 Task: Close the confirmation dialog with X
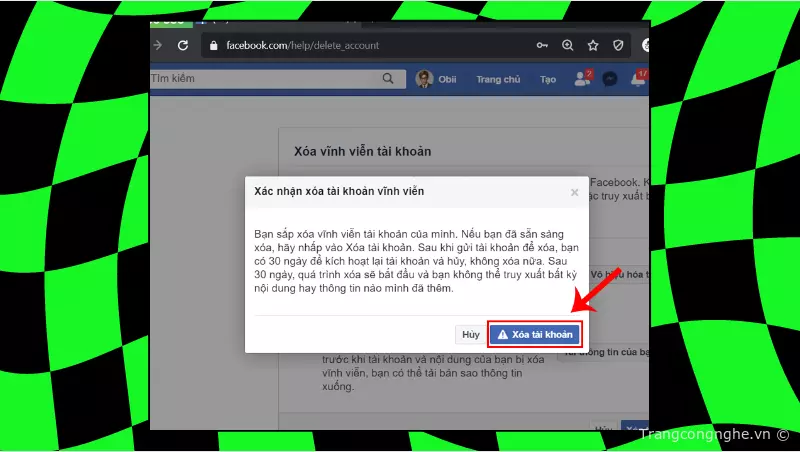click(574, 192)
